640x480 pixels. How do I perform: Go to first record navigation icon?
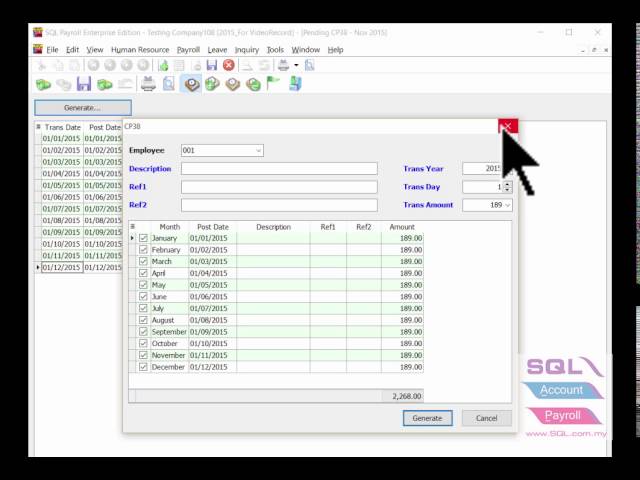point(93,65)
